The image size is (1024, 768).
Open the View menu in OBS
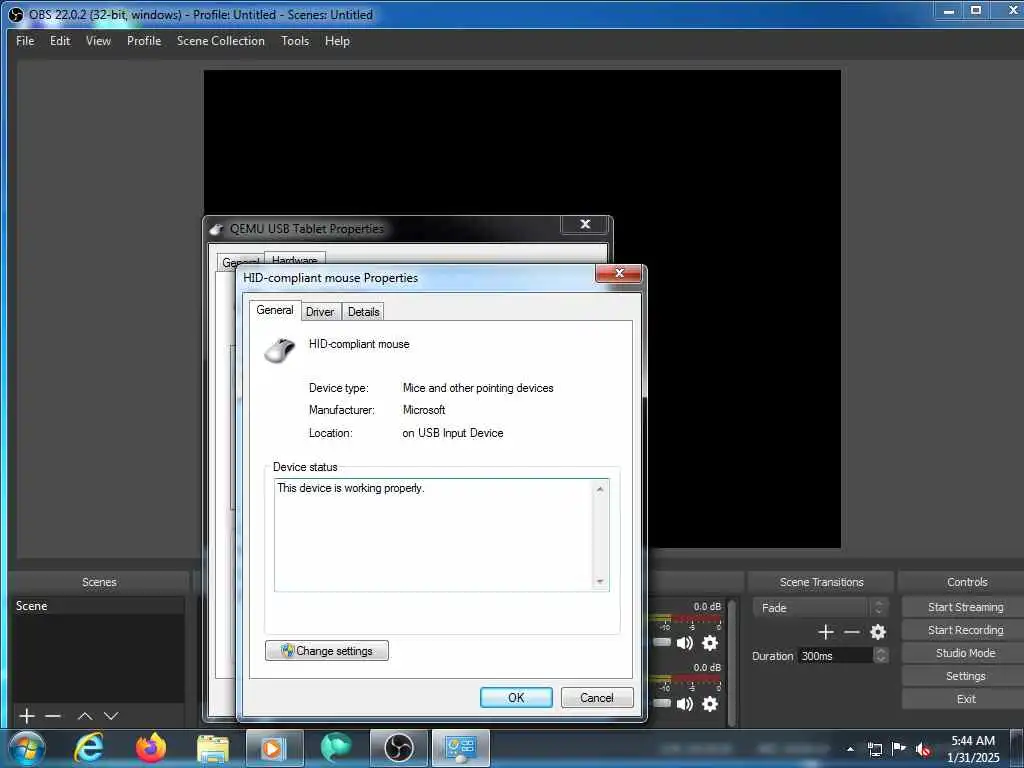[98, 40]
